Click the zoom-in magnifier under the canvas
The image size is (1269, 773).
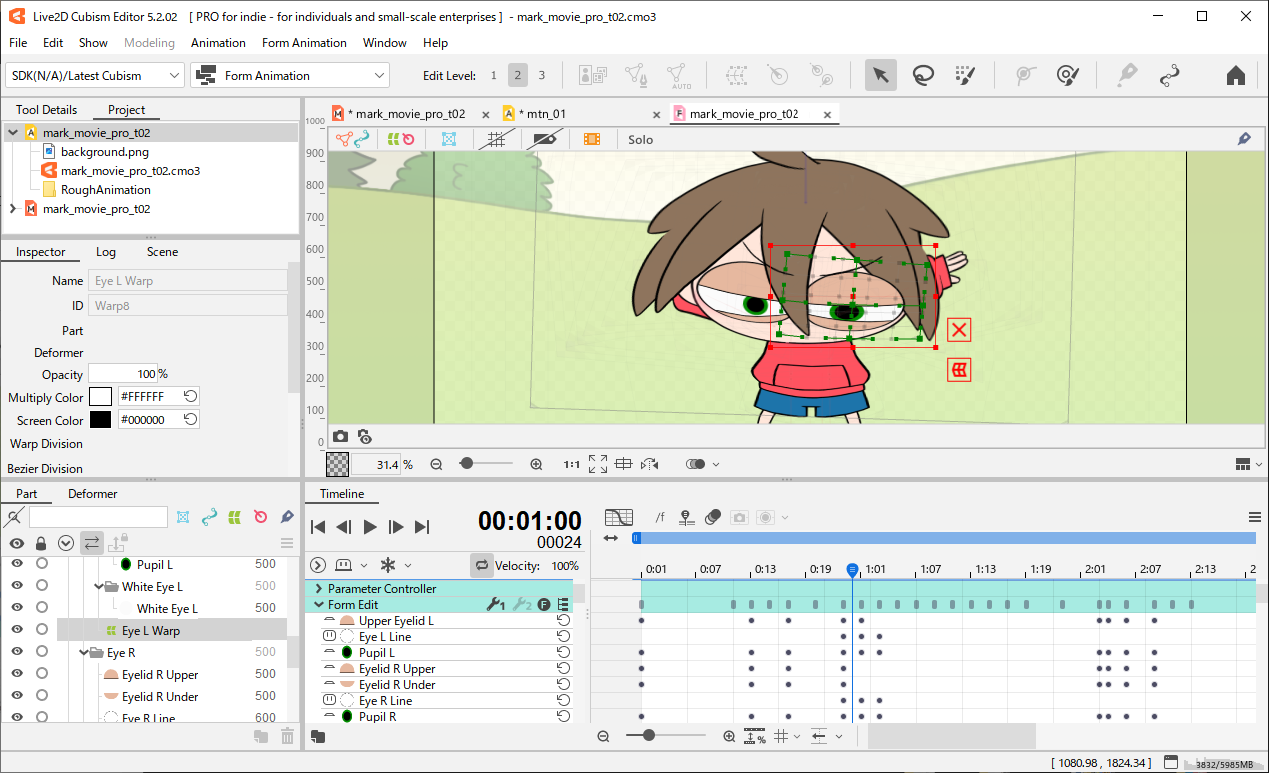click(x=536, y=464)
